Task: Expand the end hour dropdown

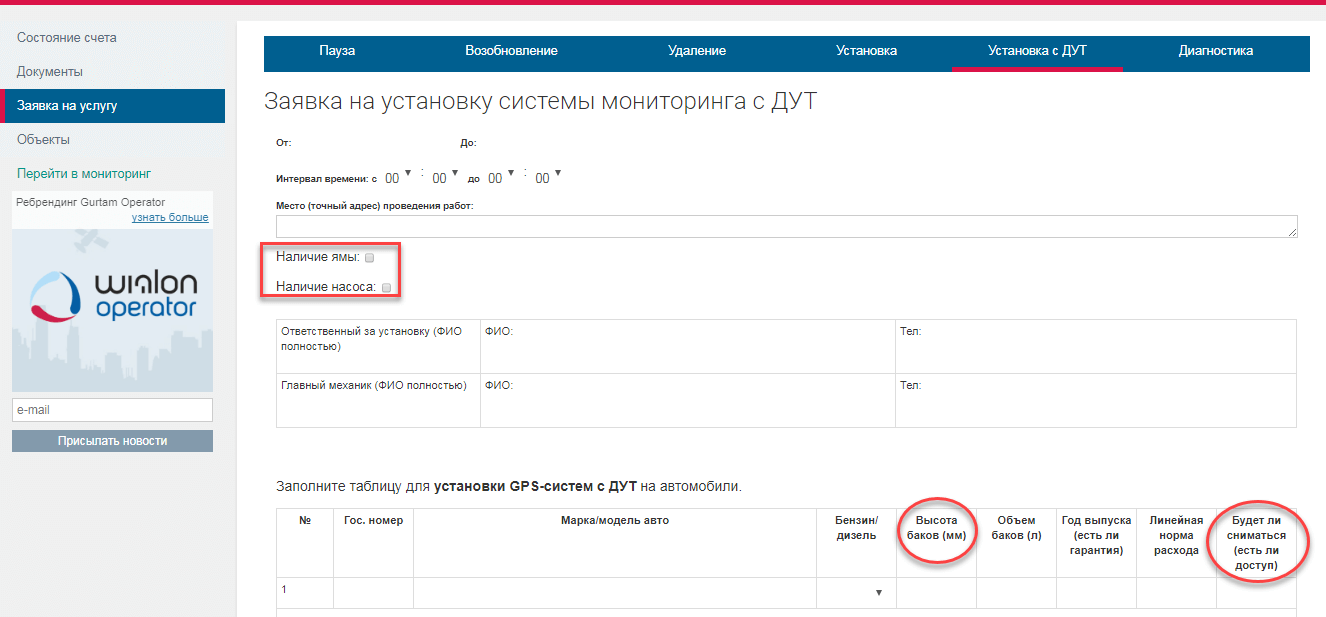Action: click(x=501, y=177)
